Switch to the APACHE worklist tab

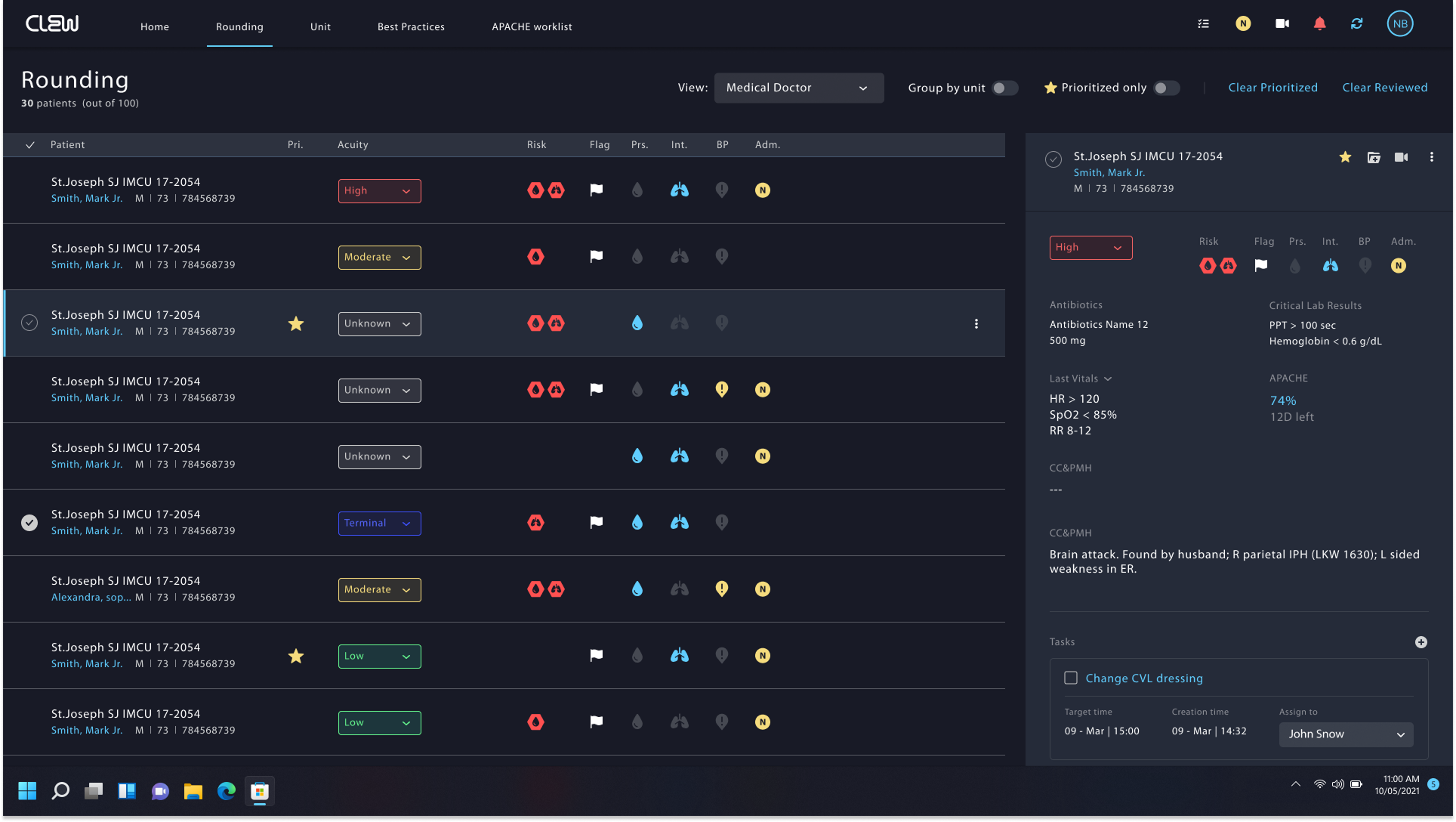pyautogui.click(x=532, y=27)
